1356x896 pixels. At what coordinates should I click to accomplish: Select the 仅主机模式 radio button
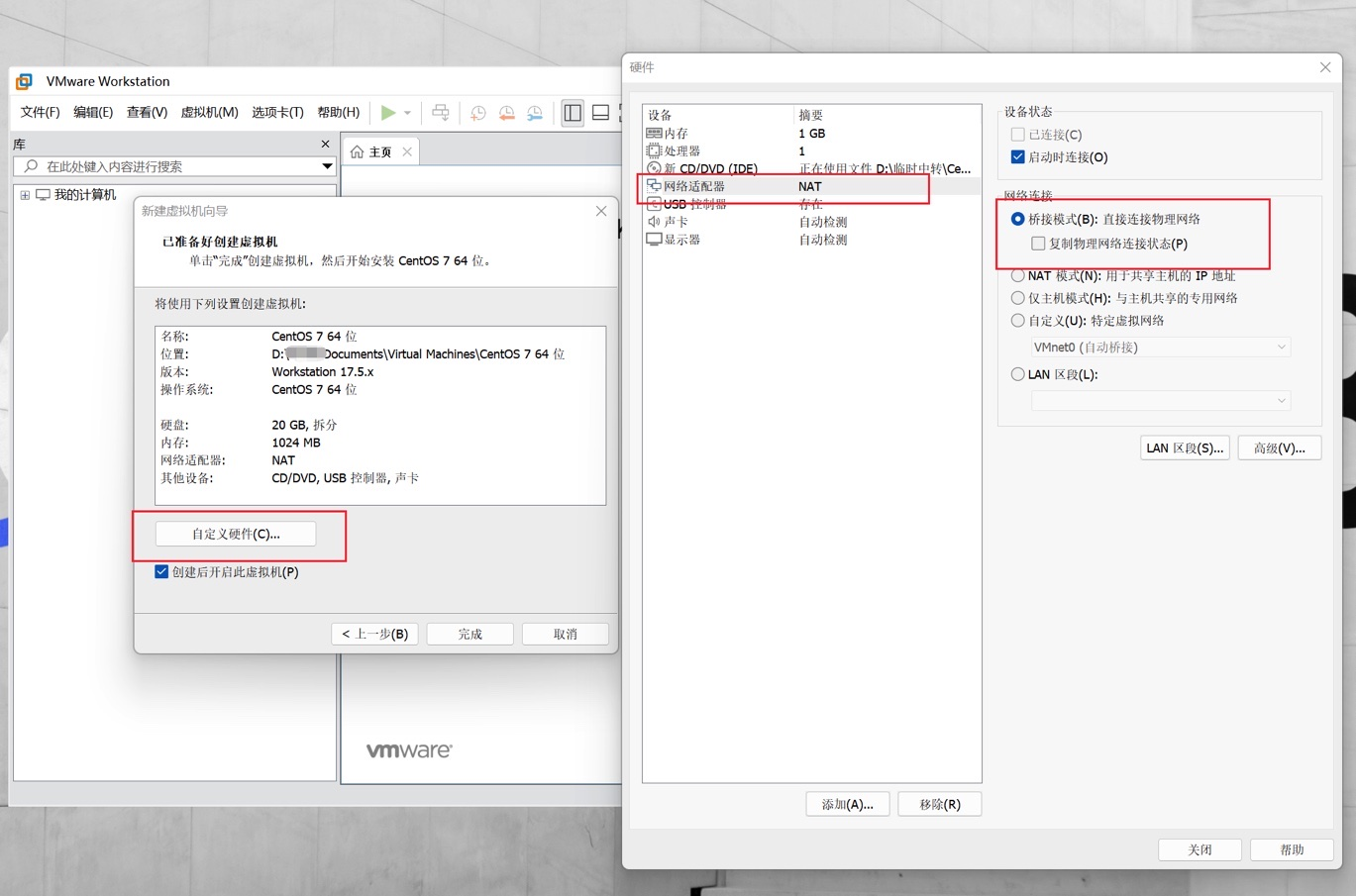click(1017, 297)
